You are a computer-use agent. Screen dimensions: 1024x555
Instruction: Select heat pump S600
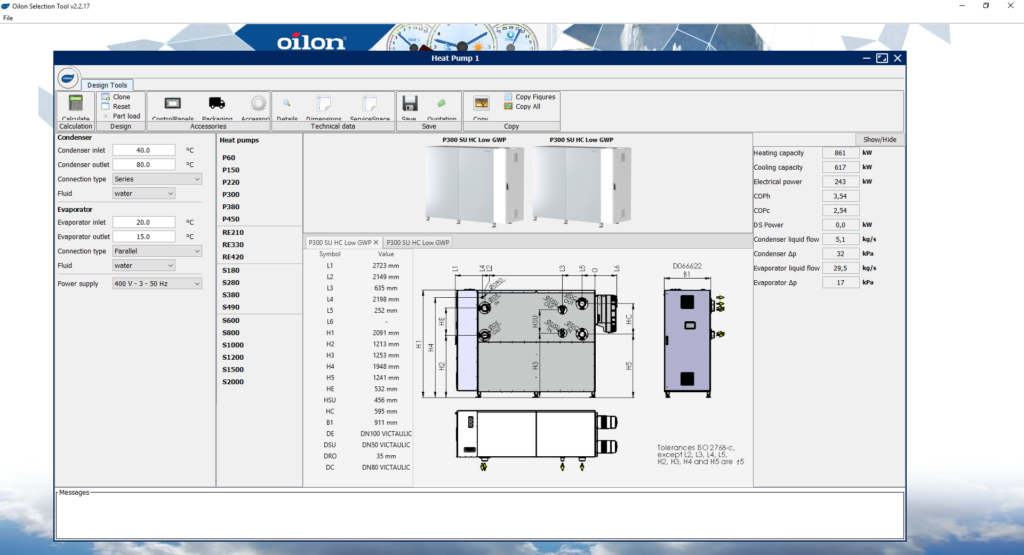231,321
